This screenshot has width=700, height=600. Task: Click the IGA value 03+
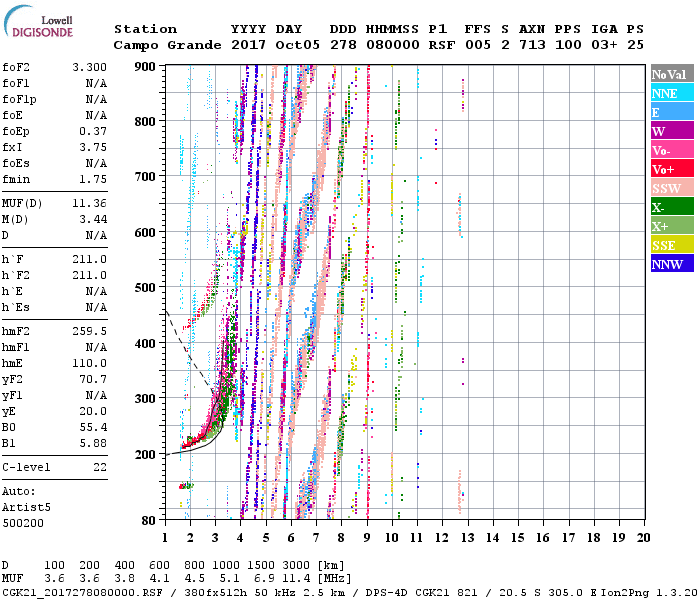click(x=604, y=45)
